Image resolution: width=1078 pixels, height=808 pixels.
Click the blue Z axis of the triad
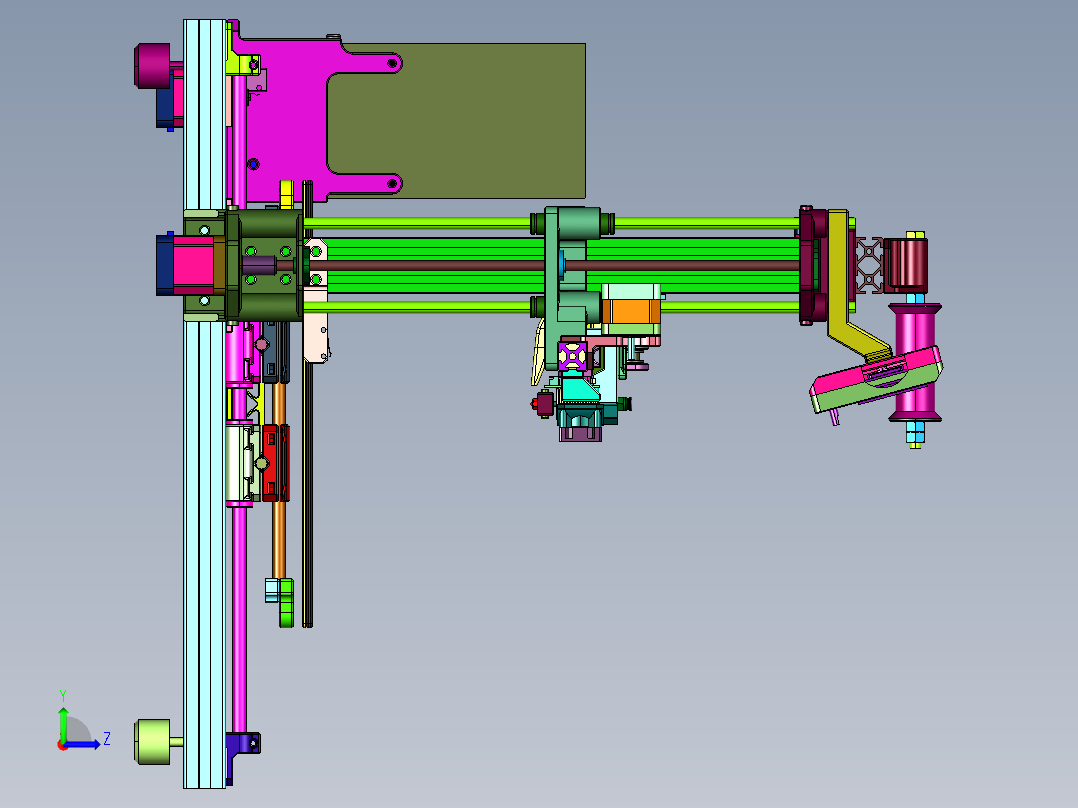click(84, 743)
